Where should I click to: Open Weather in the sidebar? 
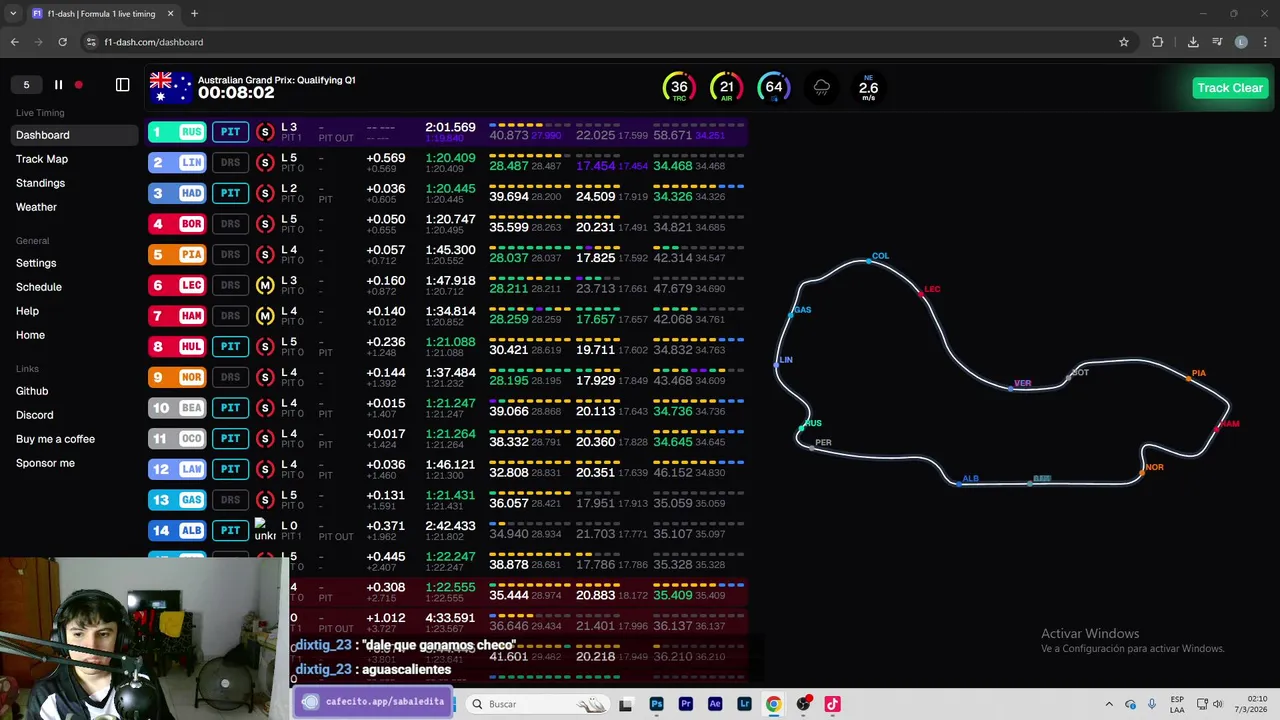36,207
